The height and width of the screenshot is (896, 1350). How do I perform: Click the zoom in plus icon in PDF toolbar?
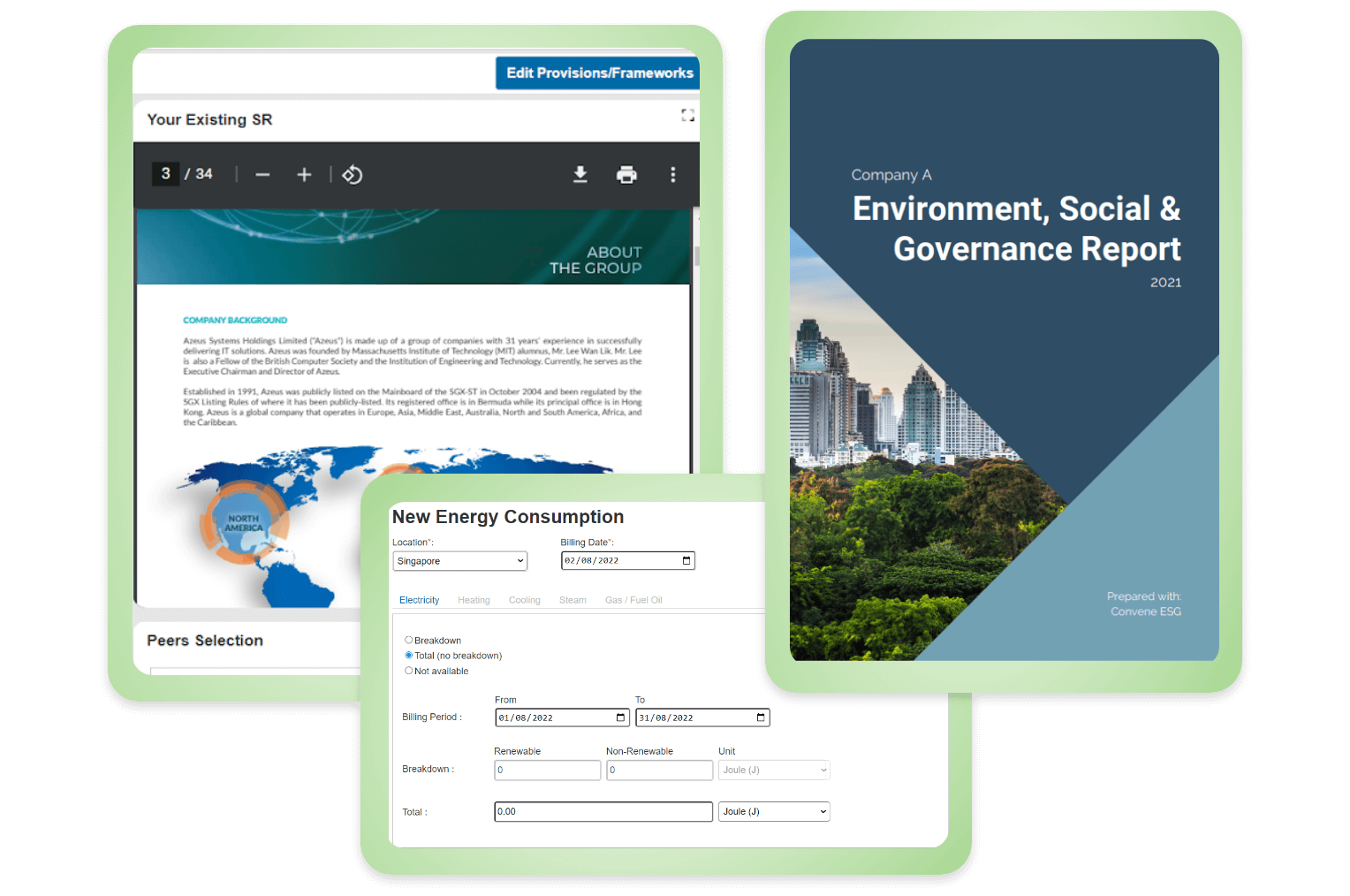(x=304, y=175)
